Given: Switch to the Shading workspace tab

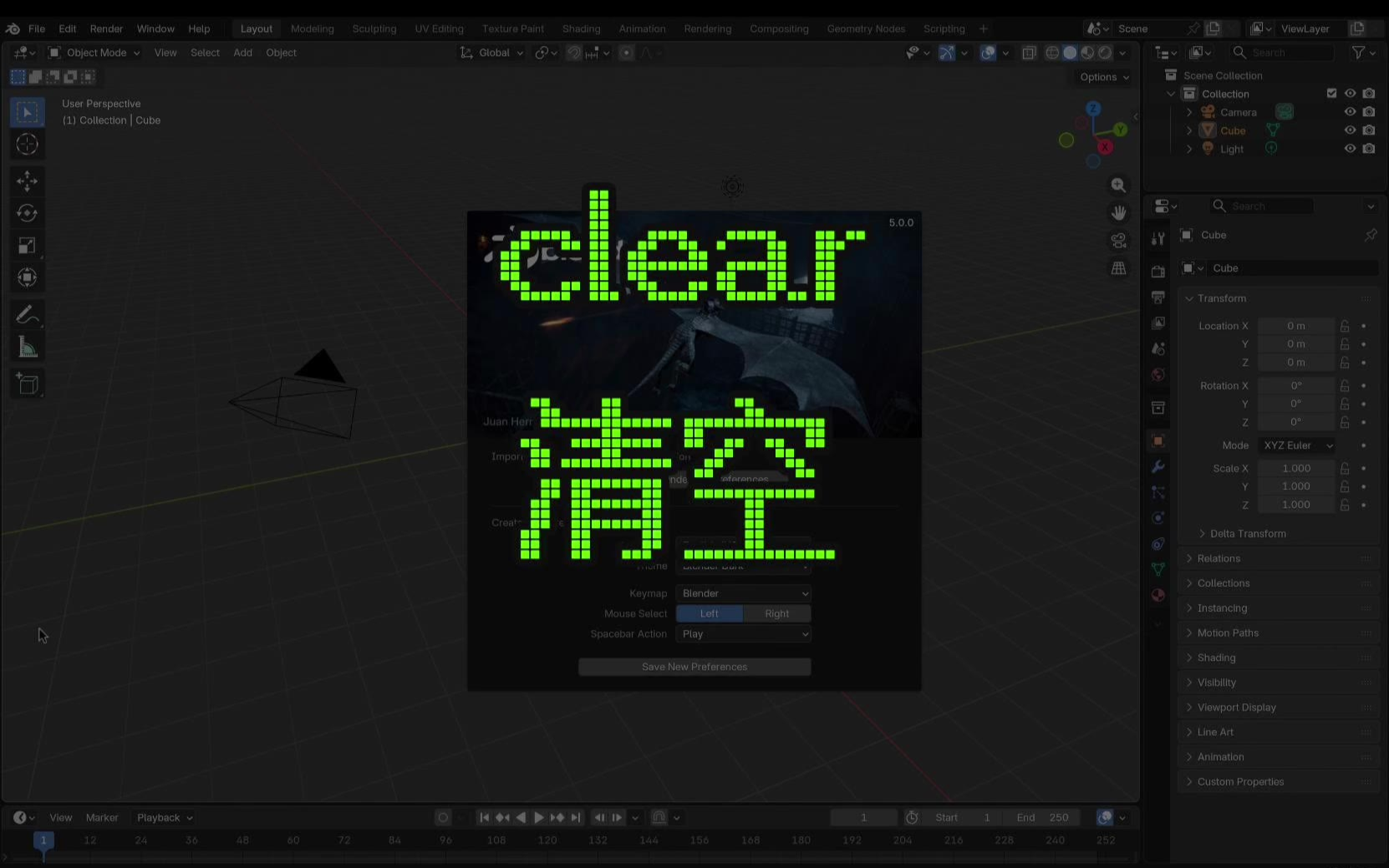Looking at the screenshot, I should [581, 28].
